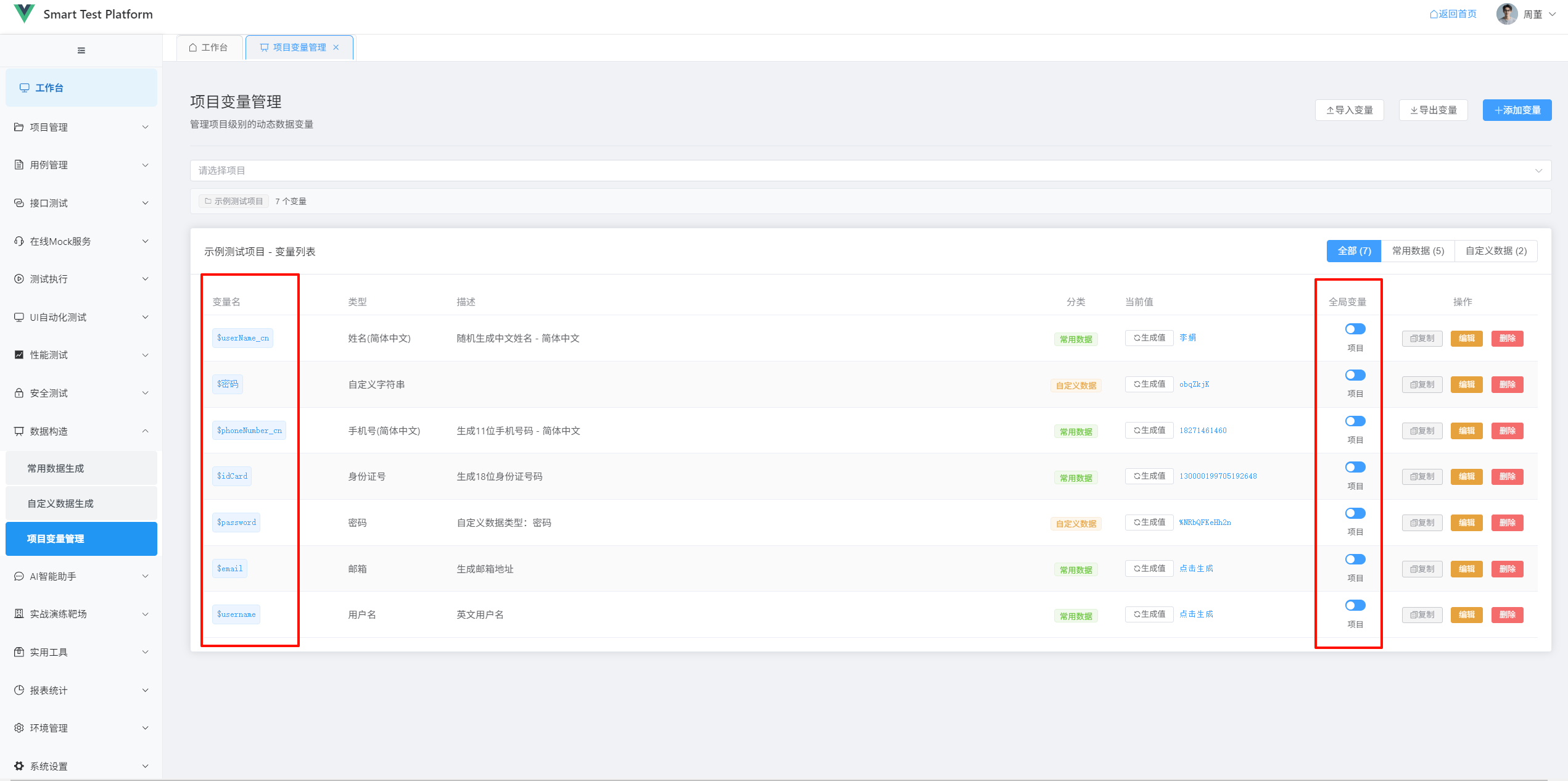Viewport: 1568px width, 781px height.
Task: Click the copy 复制 button for $userName_cn
Action: point(1422,338)
